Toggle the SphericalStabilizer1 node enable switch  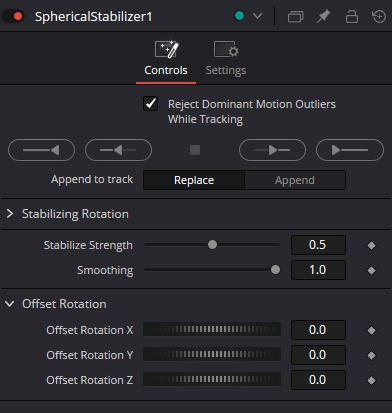coord(13,16)
